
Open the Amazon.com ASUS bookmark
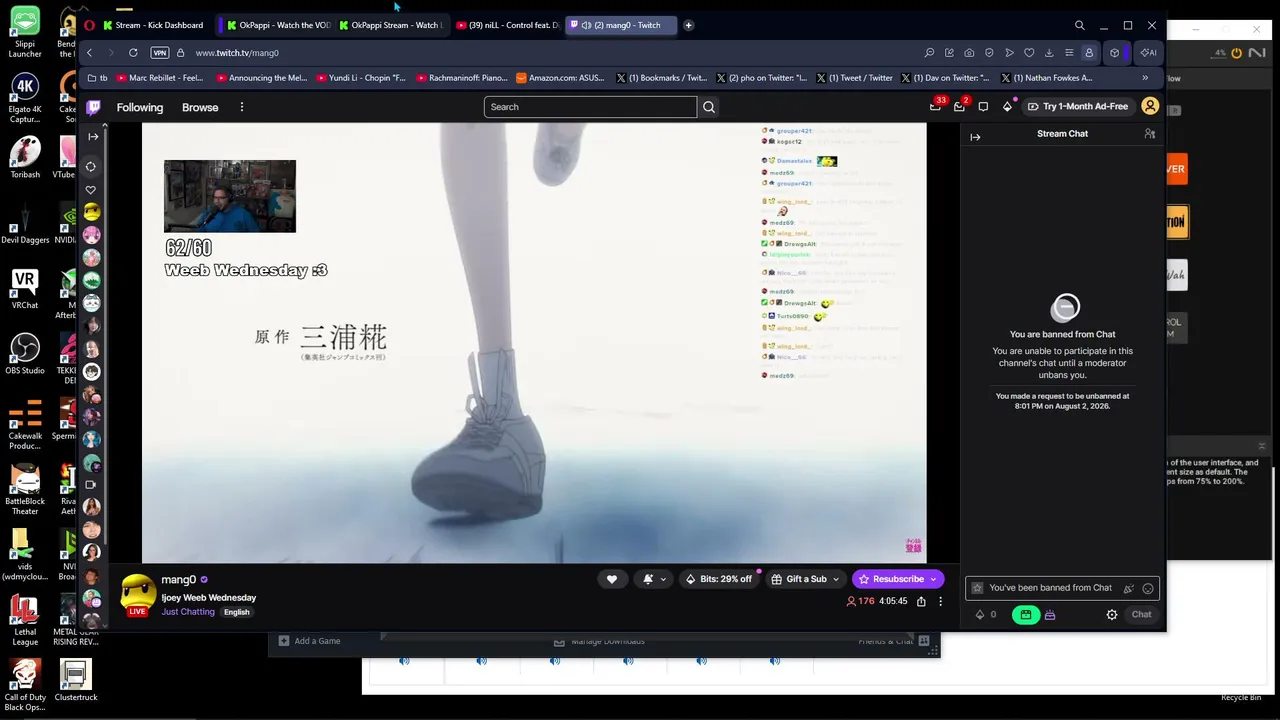coord(560,78)
